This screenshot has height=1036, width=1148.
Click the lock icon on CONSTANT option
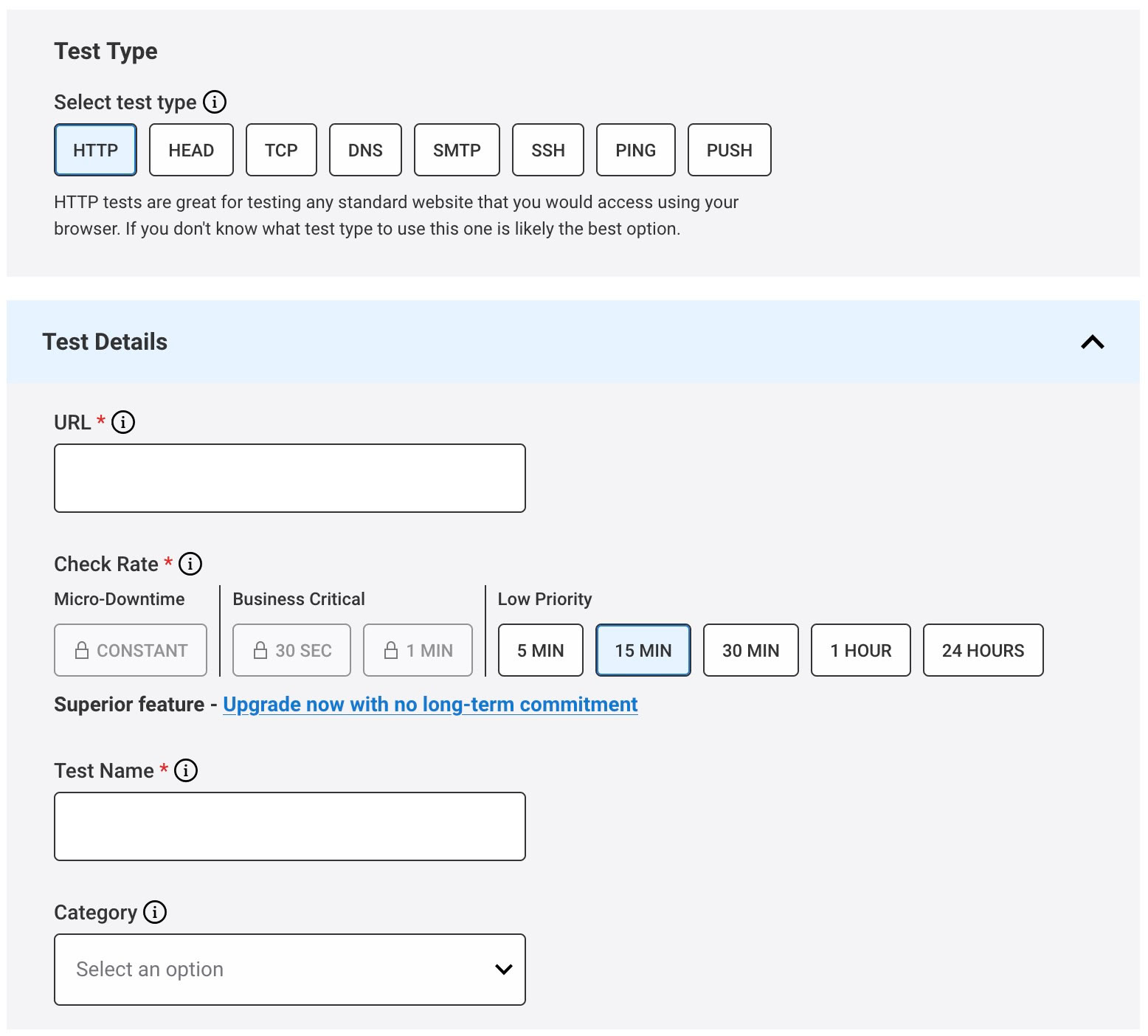(x=81, y=650)
